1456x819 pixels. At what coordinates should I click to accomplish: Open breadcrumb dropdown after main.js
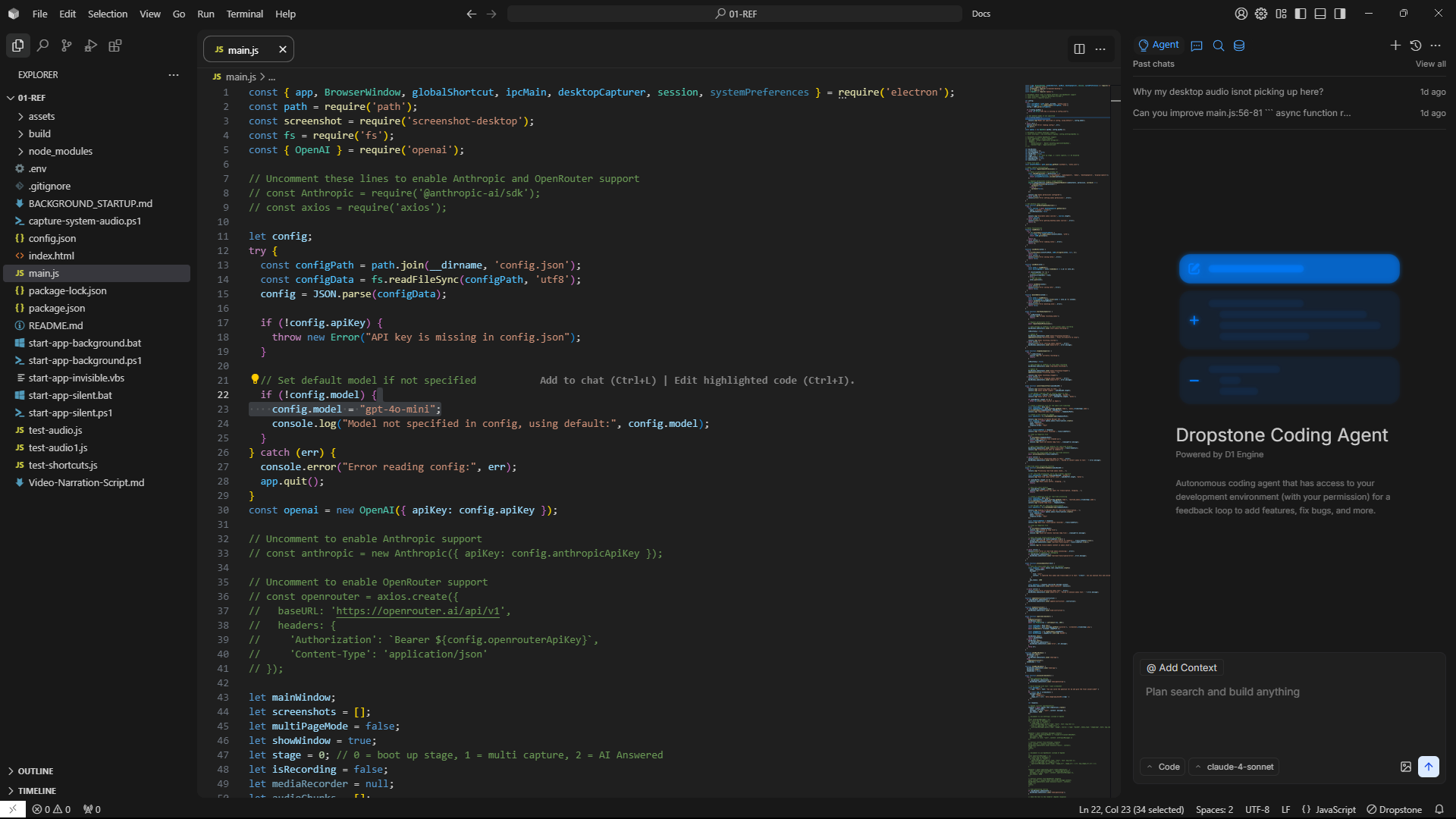coord(271,77)
